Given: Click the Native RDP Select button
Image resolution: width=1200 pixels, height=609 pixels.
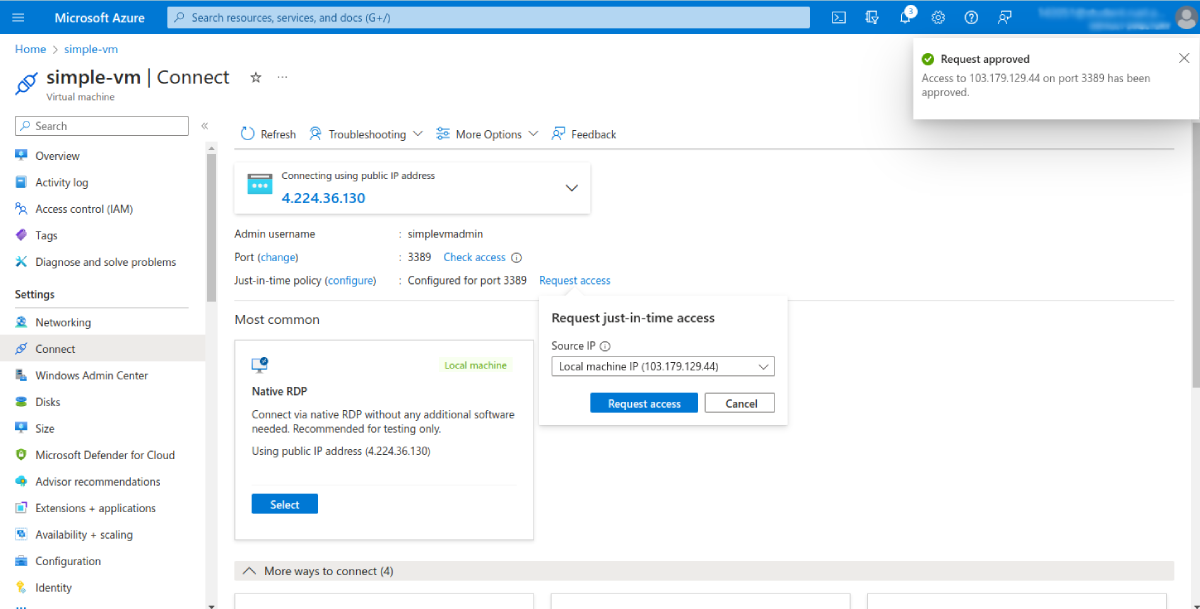Looking at the screenshot, I should (x=284, y=504).
